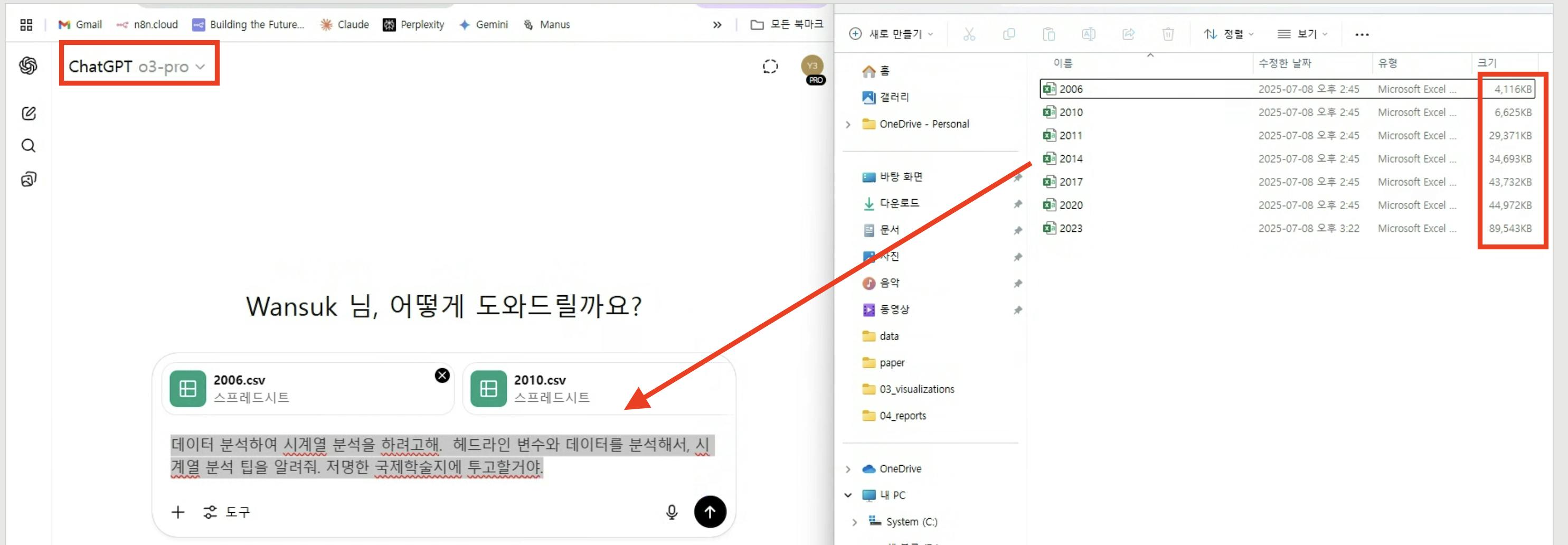Open the paper folder in navigation pane
The width and height of the screenshot is (1568, 545).
(884, 363)
